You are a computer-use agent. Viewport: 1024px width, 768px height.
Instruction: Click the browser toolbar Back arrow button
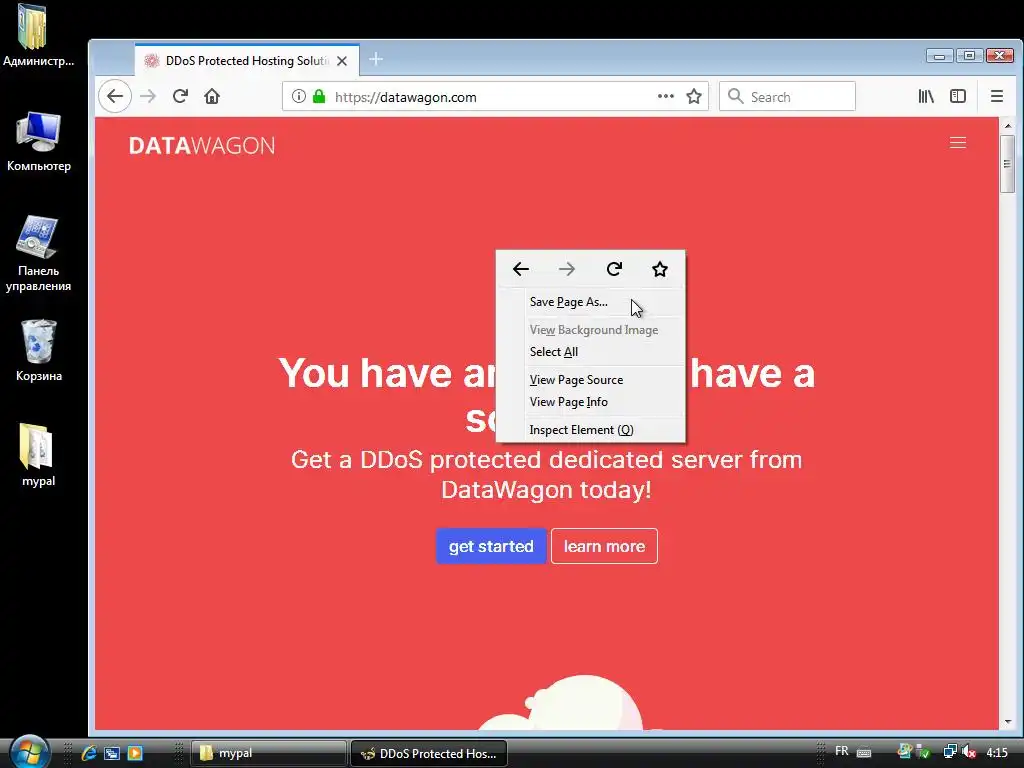coord(115,97)
